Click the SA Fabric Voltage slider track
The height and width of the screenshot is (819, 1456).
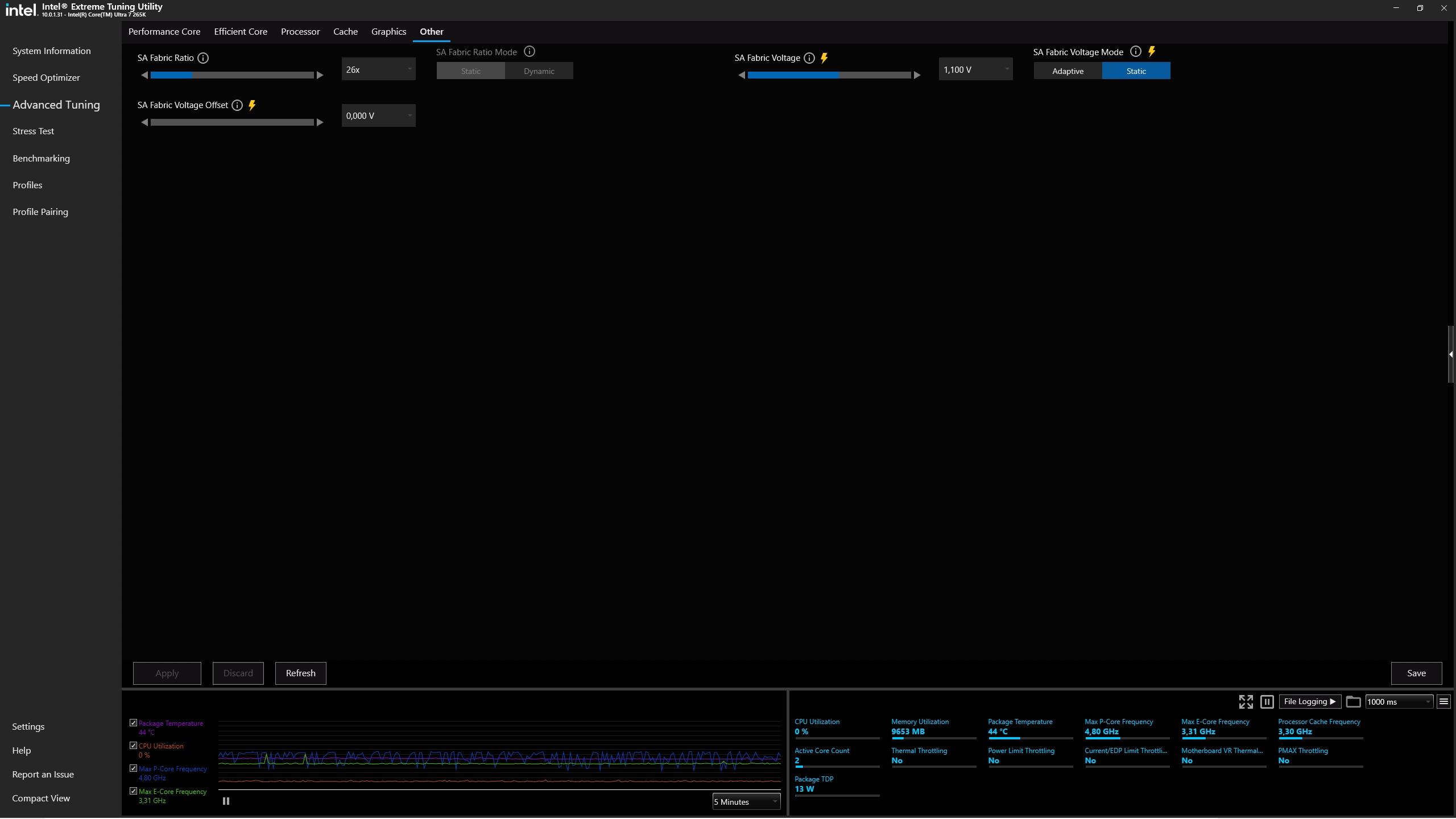coord(829,75)
